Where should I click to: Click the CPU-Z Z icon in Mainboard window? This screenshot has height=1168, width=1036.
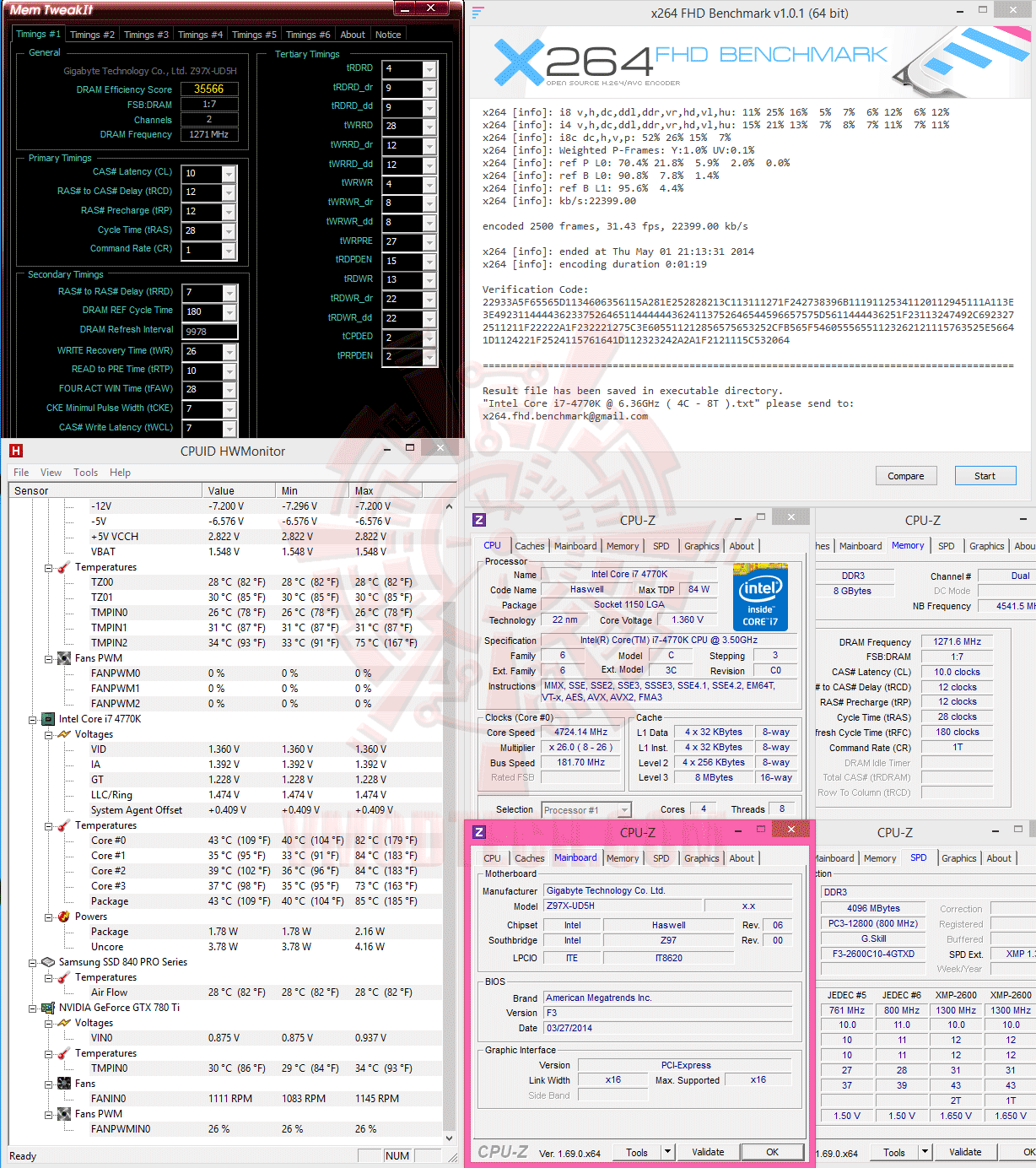(x=479, y=832)
